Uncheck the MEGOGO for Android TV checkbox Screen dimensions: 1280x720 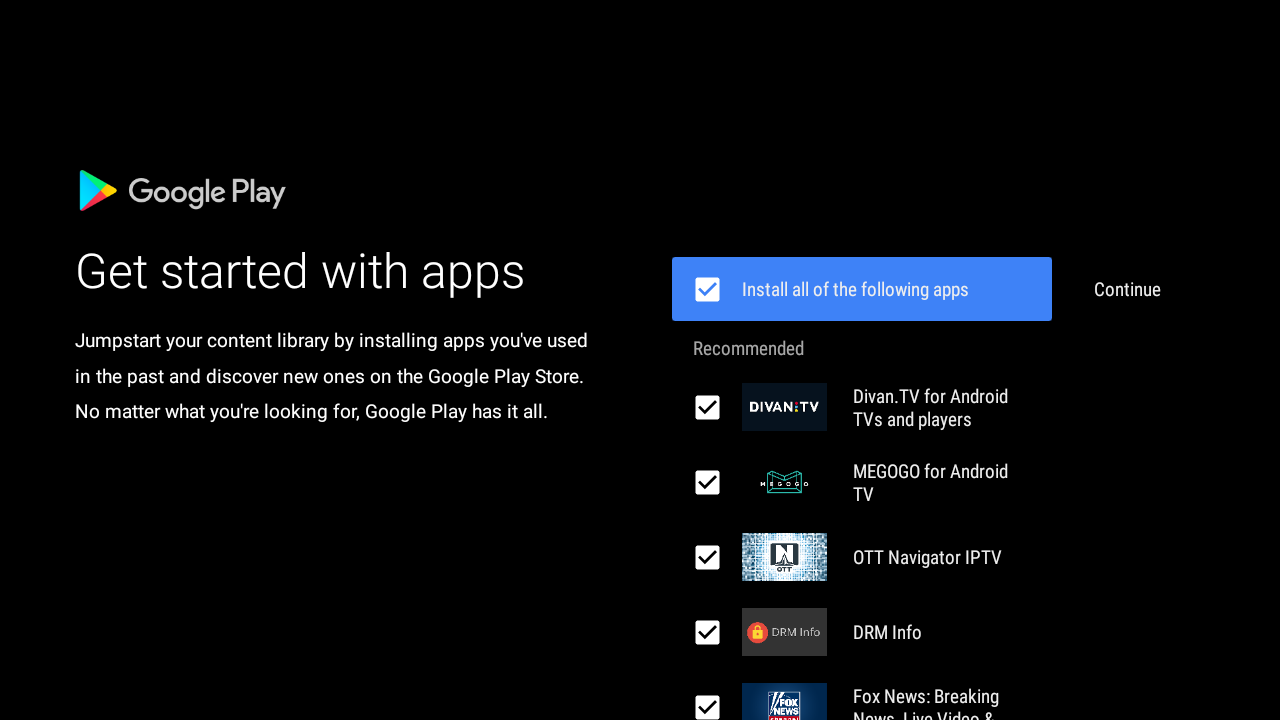pos(707,482)
